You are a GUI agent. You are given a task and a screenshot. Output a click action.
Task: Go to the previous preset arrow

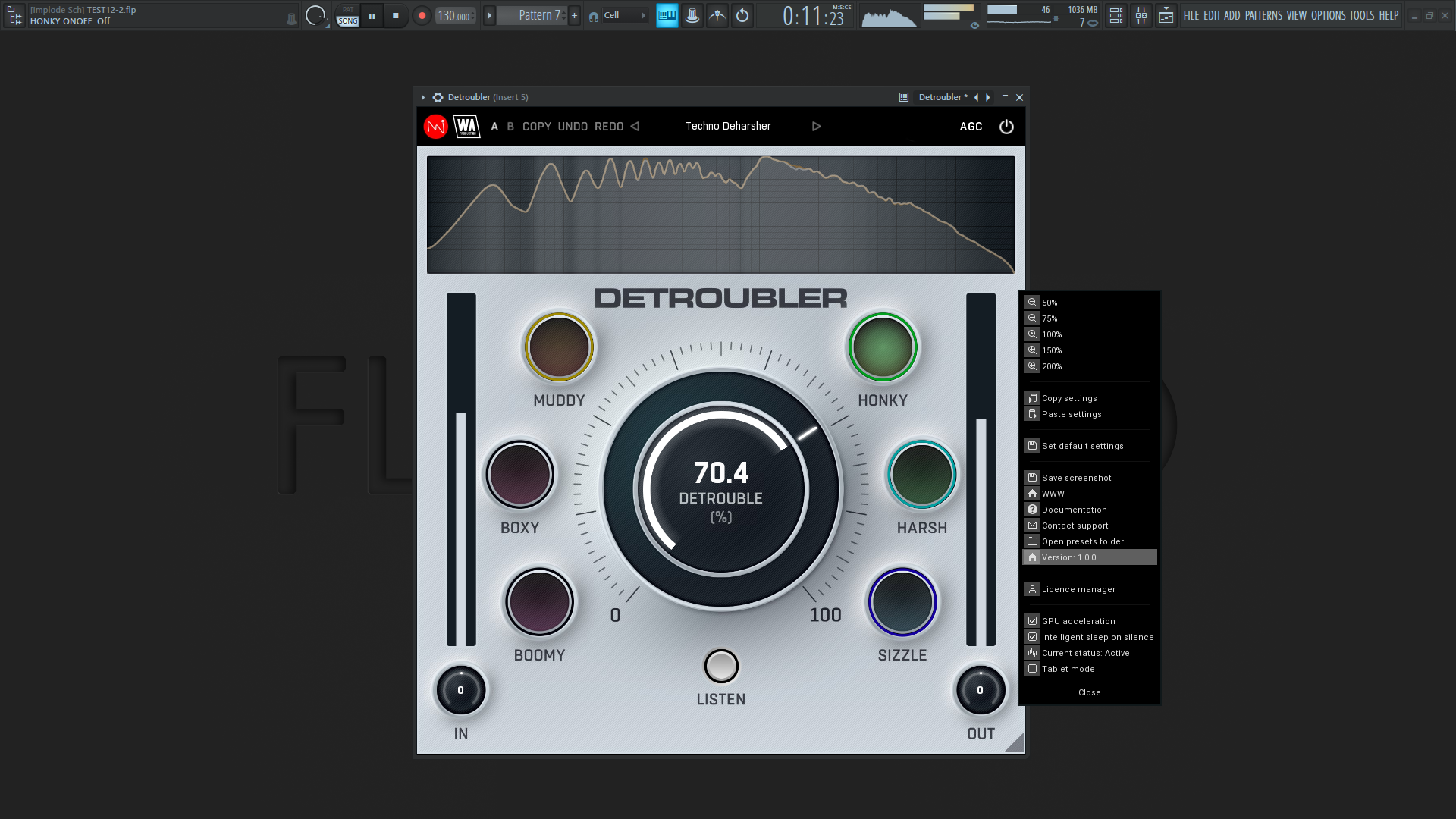coord(635,127)
